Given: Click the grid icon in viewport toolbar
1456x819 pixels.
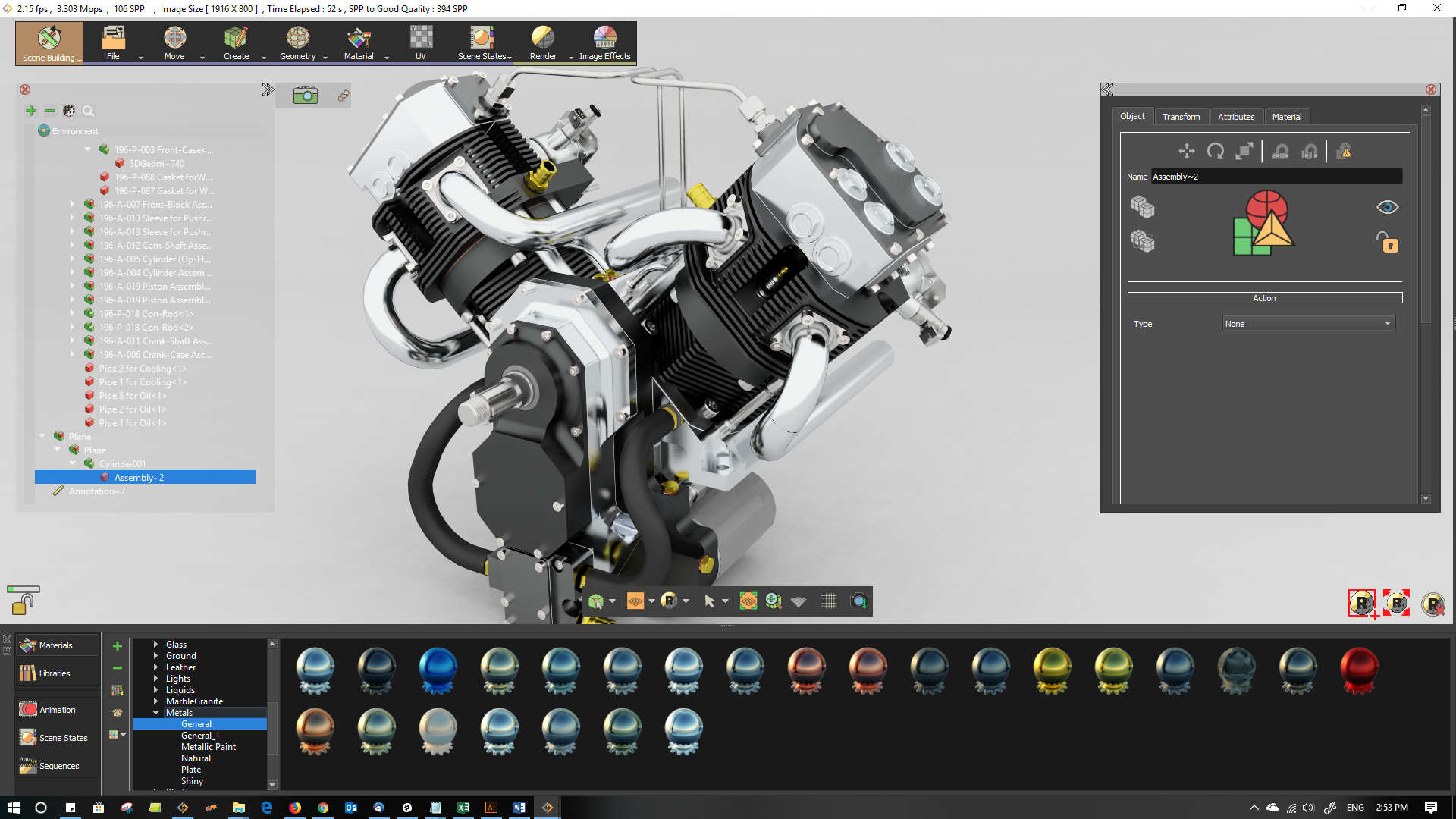Looking at the screenshot, I should tap(829, 601).
